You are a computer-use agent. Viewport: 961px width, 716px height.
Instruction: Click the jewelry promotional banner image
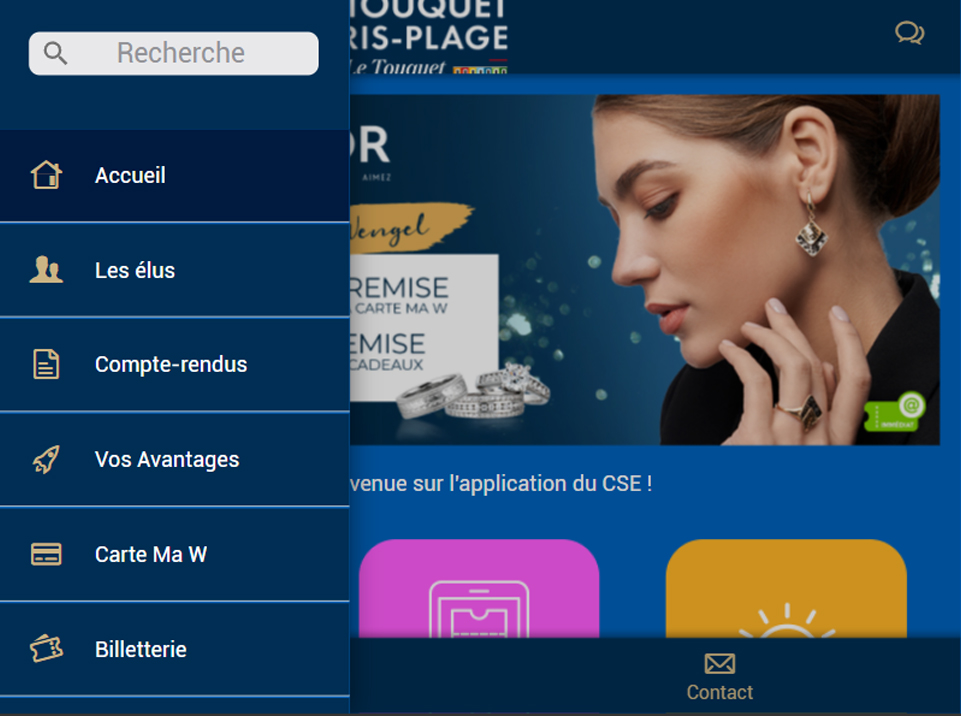coord(645,270)
